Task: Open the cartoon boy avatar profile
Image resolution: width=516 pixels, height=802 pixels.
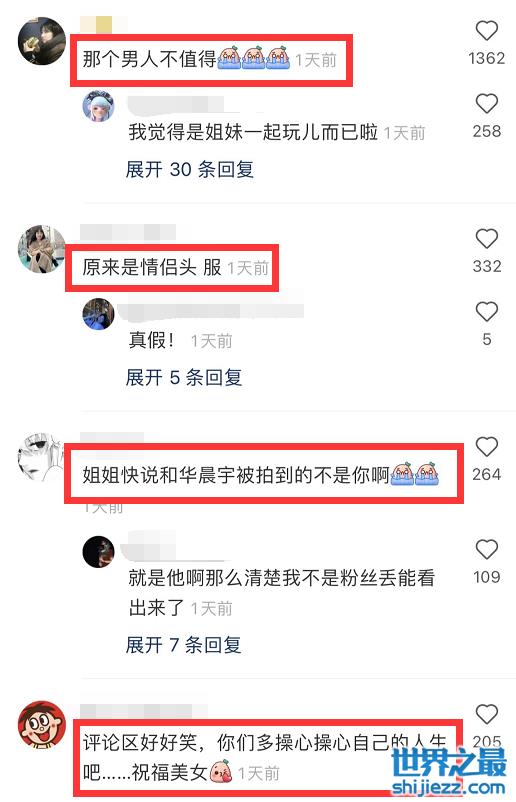Action: [42, 725]
